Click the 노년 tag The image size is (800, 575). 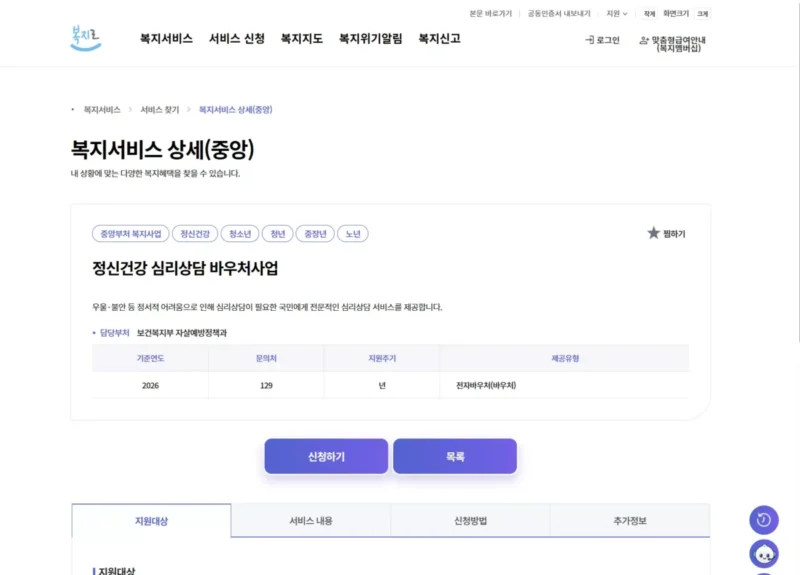[x=353, y=234]
